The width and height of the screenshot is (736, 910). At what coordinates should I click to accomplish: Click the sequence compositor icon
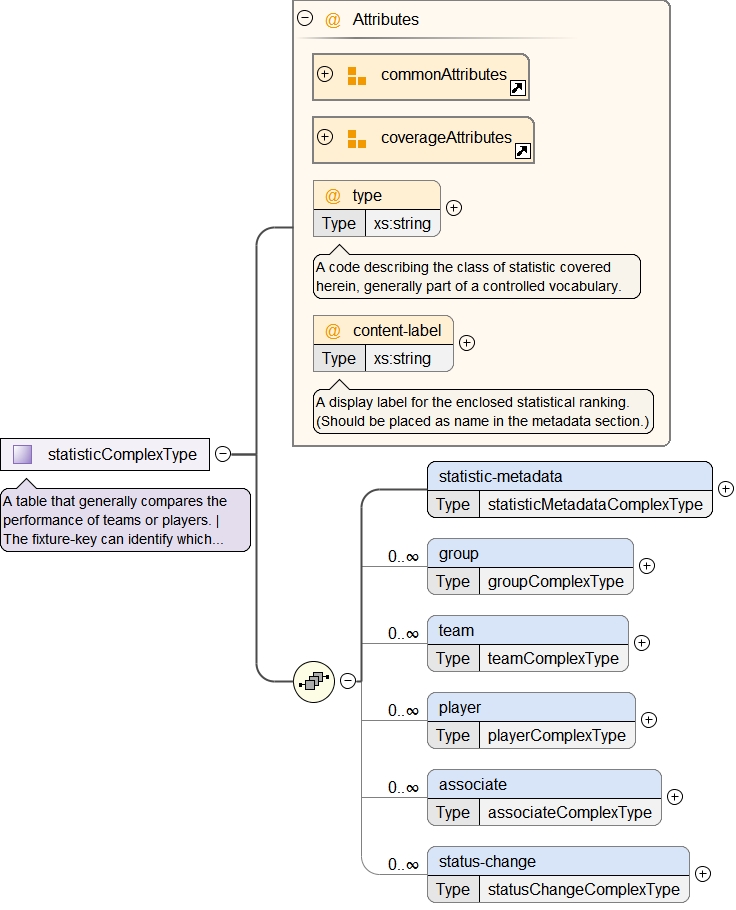coord(314,681)
